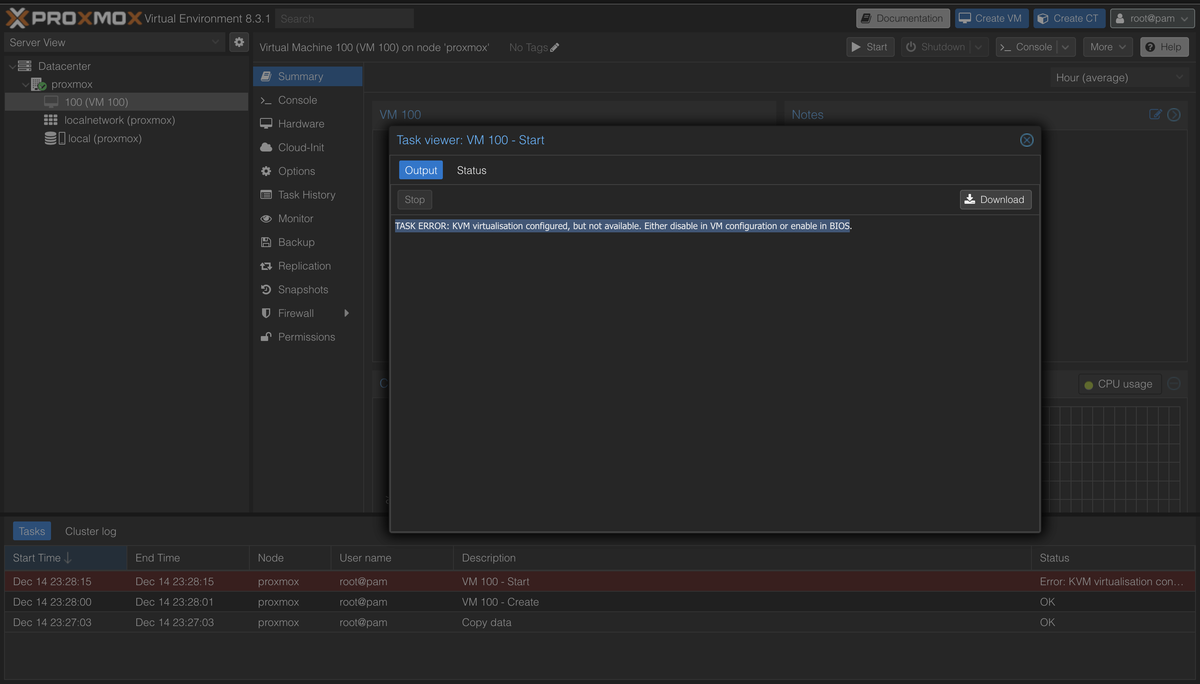Close the Task viewer dialog
The height and width of the screenshot is (684, 1200).
[x=1026, y=140]
